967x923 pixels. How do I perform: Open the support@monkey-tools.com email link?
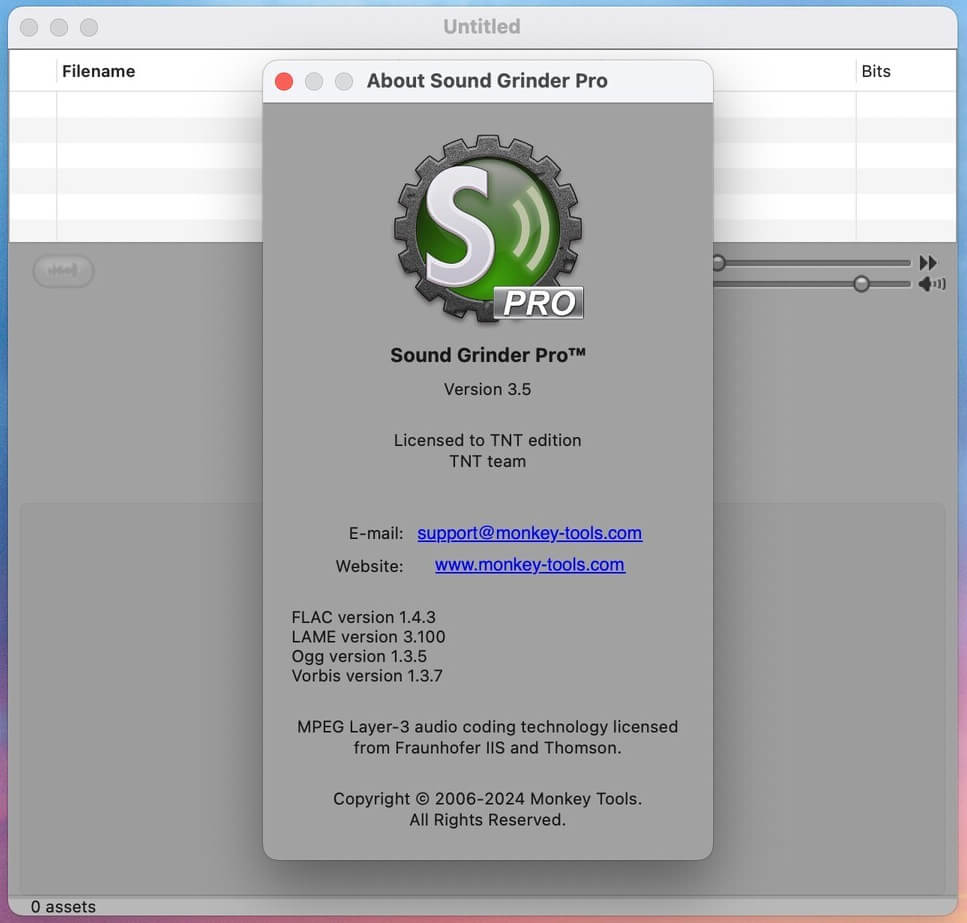point(529,533)
